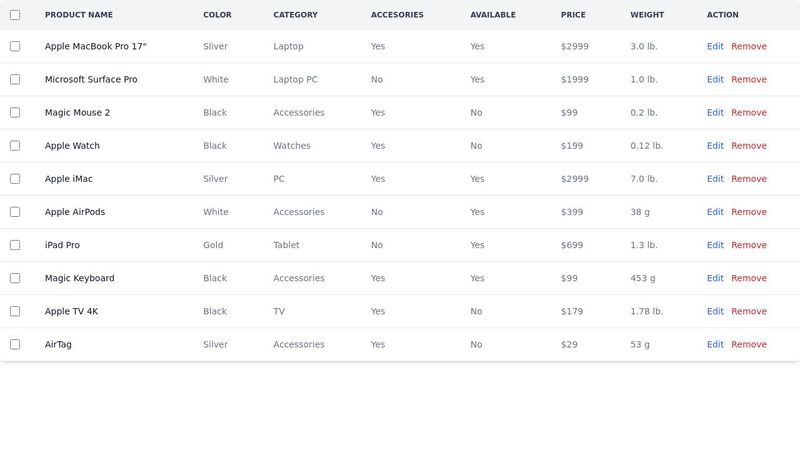Remove Apple AirPods from the table
This screenshot has height=450, width=800.
(x=748, y=212)
